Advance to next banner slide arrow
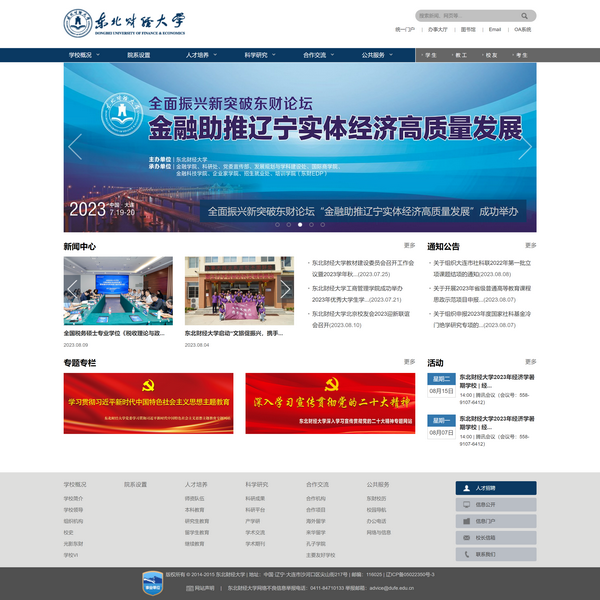Screen dimensions: 600x600 (x=526, y=147)
